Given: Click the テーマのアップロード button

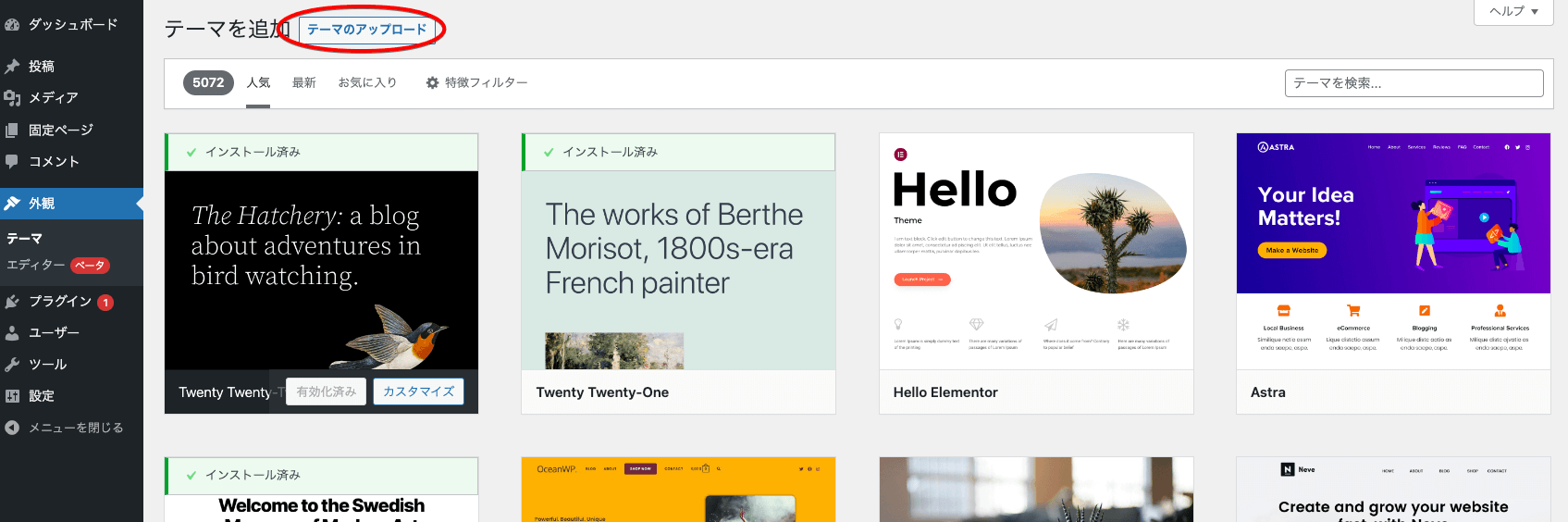Looking at the screenshot, I should (366, 30).
